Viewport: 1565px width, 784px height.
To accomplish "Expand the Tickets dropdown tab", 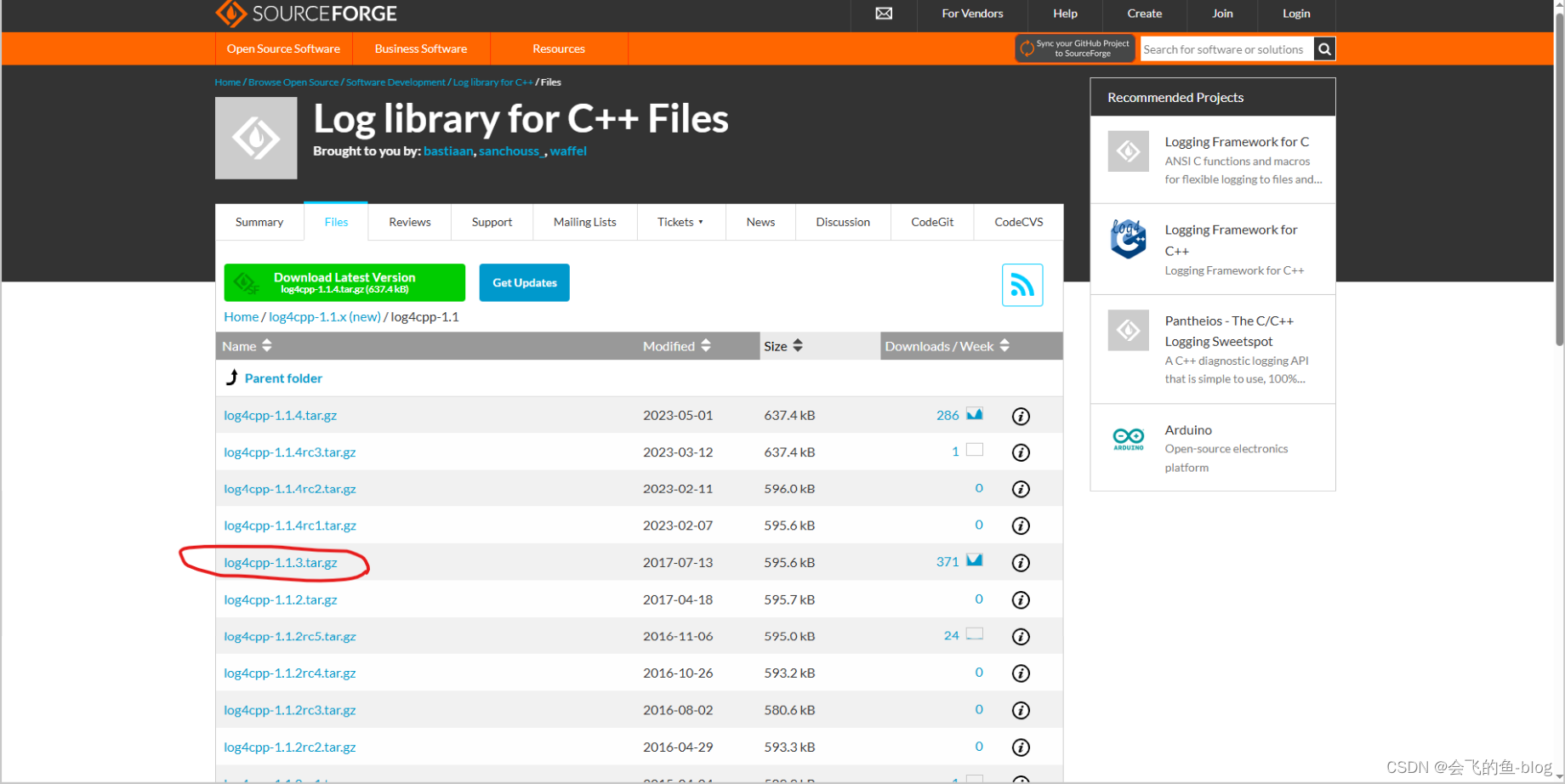I will click(x=680, y=222).
